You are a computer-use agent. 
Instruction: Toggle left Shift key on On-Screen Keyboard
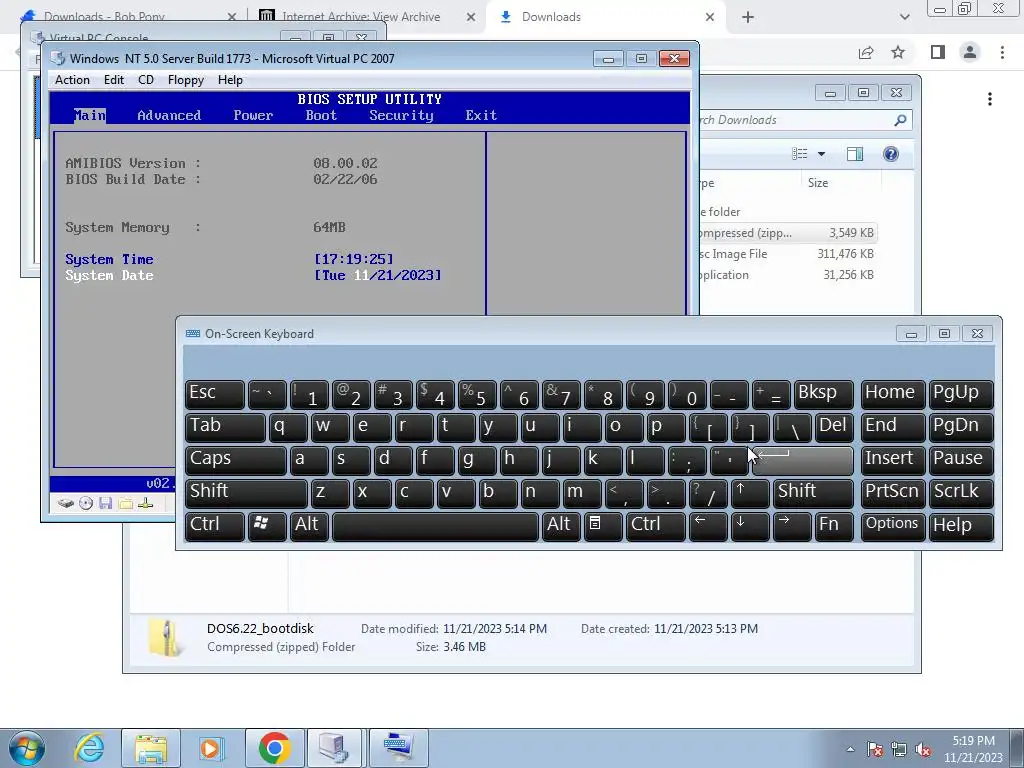(246, 493)
